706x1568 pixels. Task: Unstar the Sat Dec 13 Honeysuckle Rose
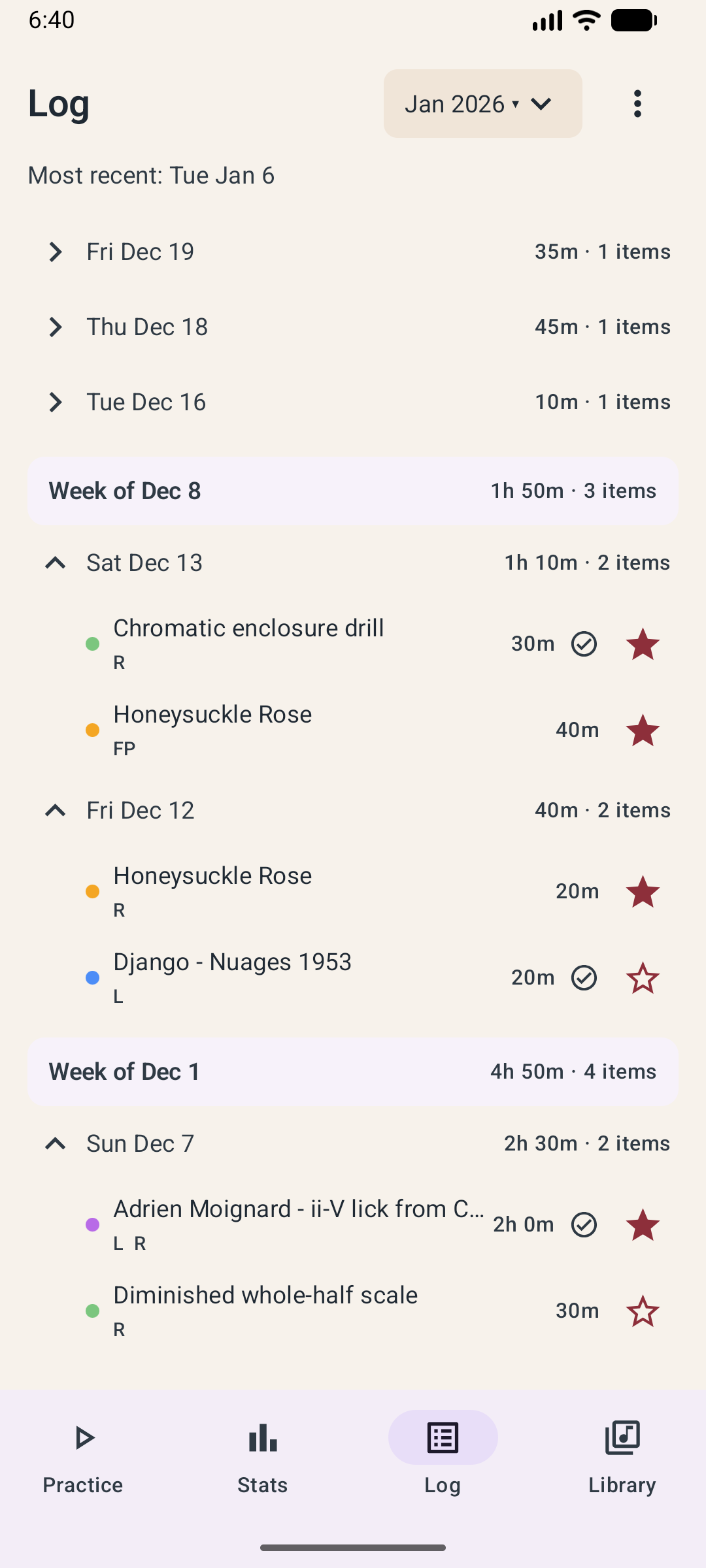(643, 730)
